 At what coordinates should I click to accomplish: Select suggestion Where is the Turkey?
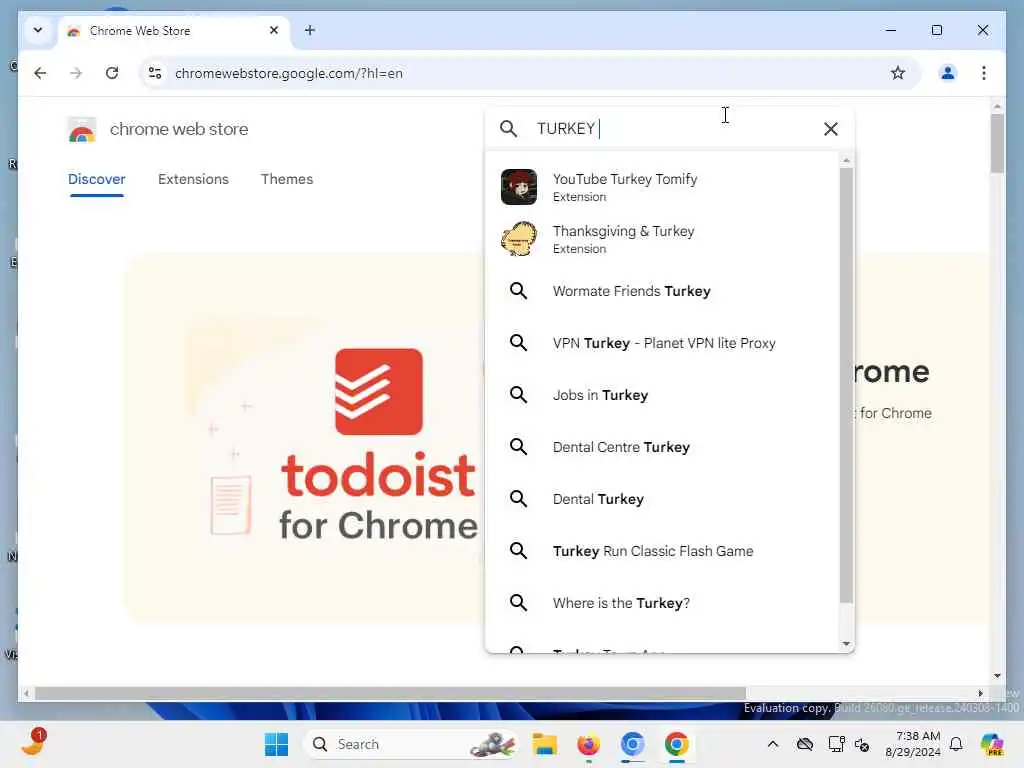point(662,603)
